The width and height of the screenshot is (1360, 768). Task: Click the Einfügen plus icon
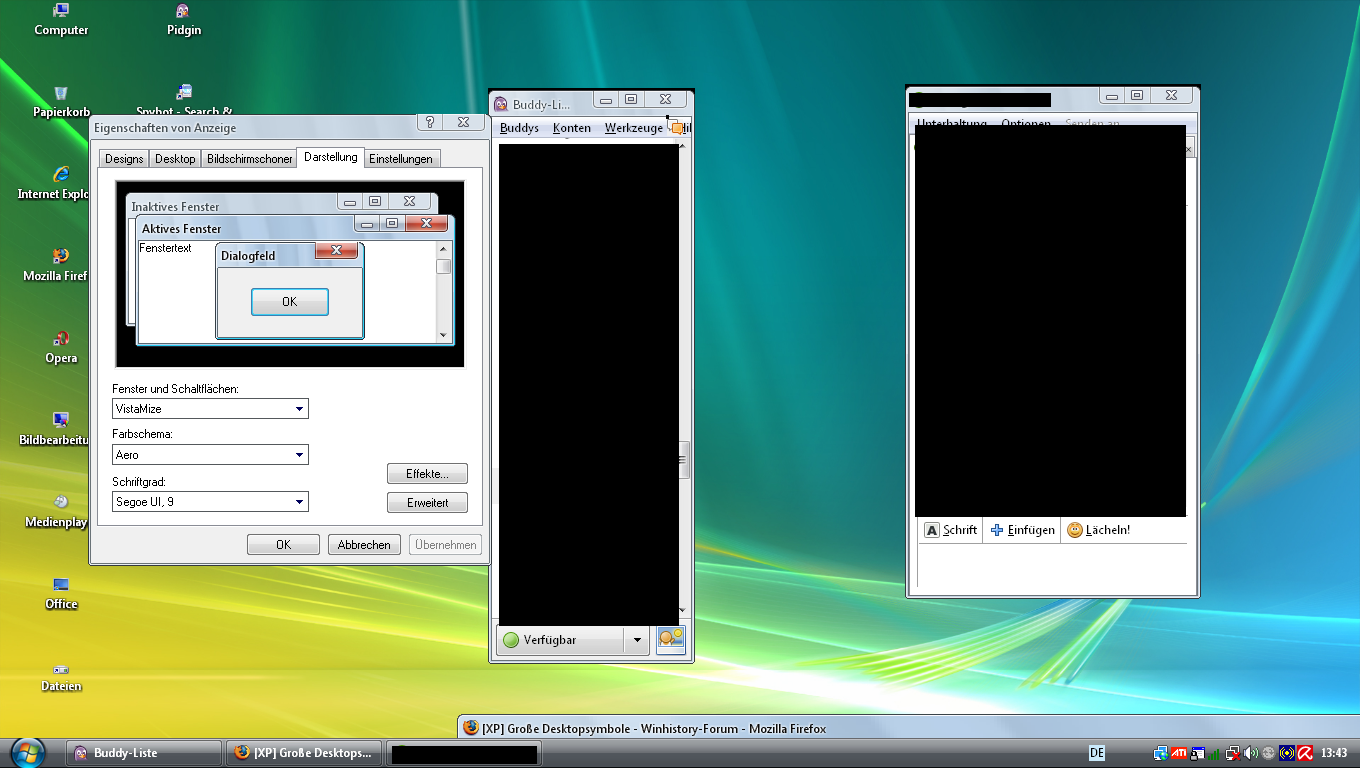coord(996,530)
